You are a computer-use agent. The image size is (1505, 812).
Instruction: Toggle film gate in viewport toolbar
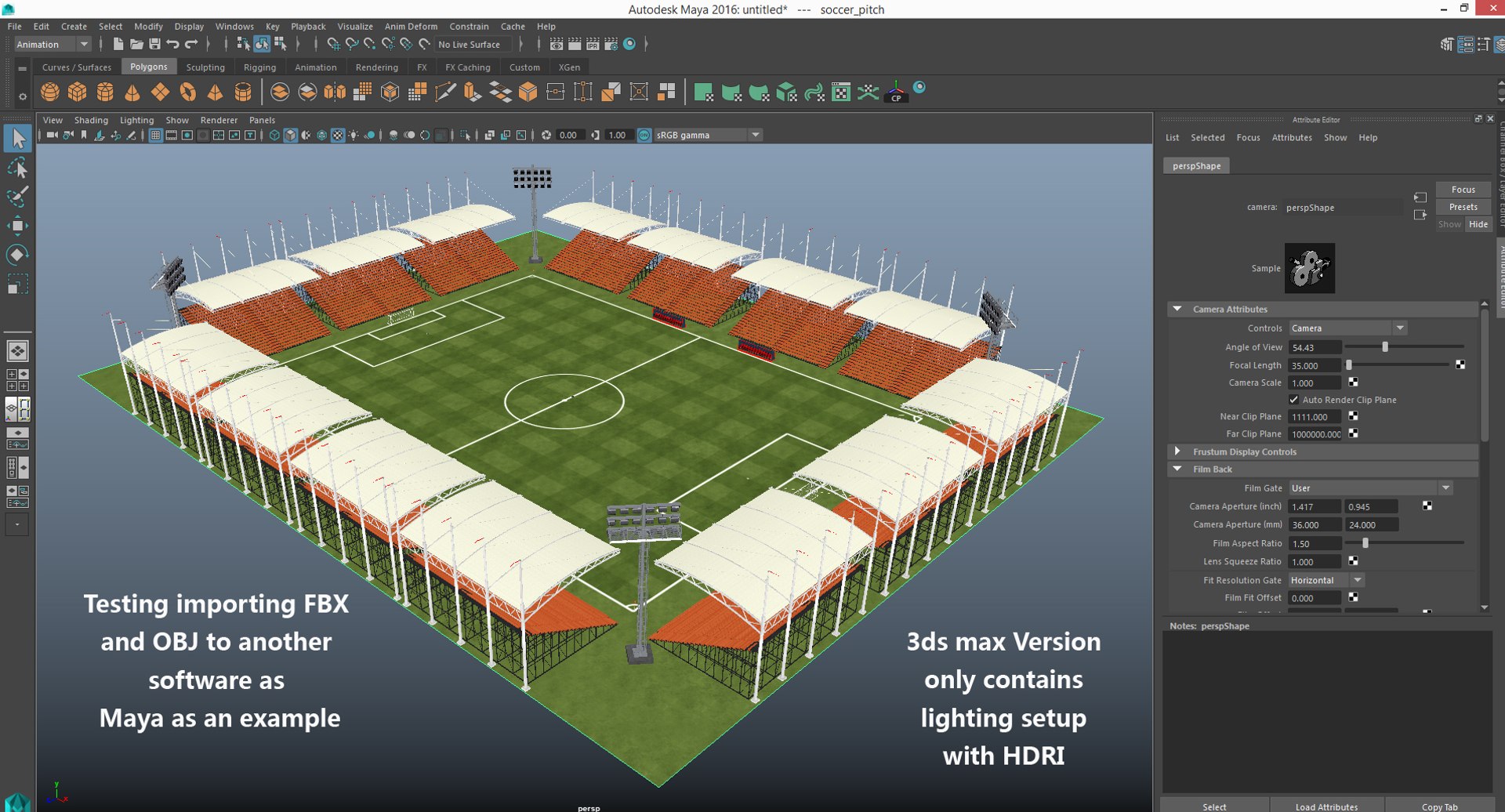(172, 136)
